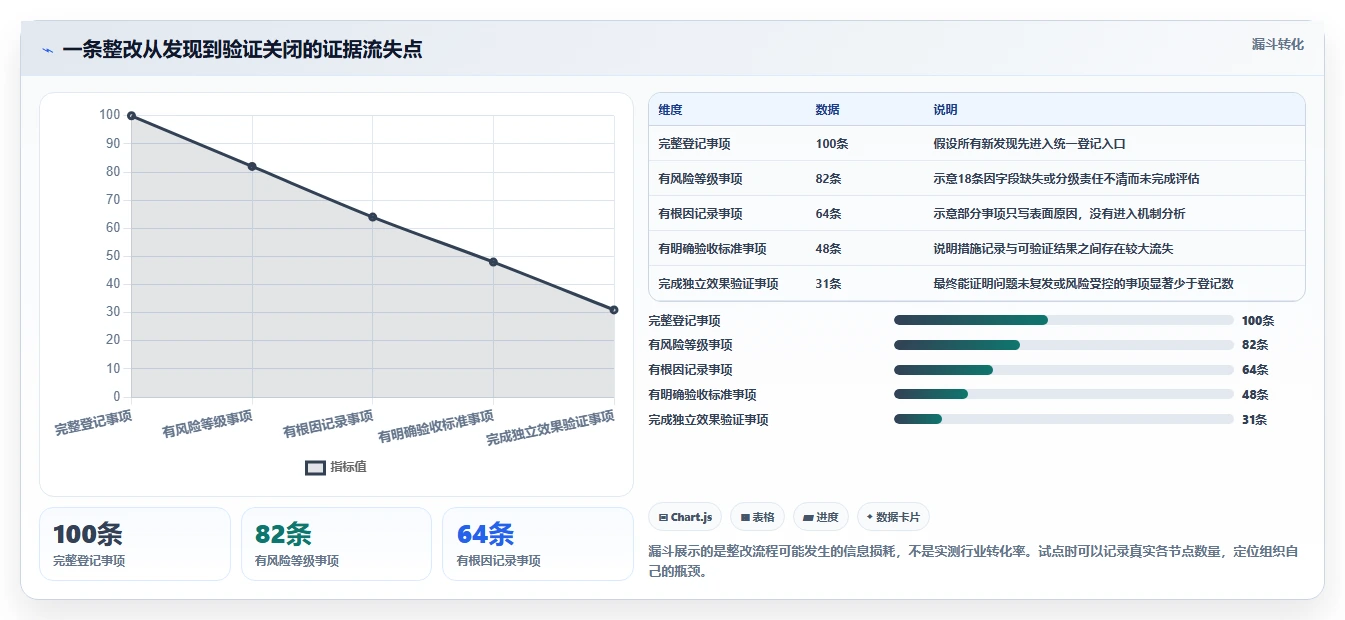Viewport: 1345px width, 620px height.
Task: Click the footnote paragraph starting 漏斗展示的是整改流程
Action: click(973, 562)
